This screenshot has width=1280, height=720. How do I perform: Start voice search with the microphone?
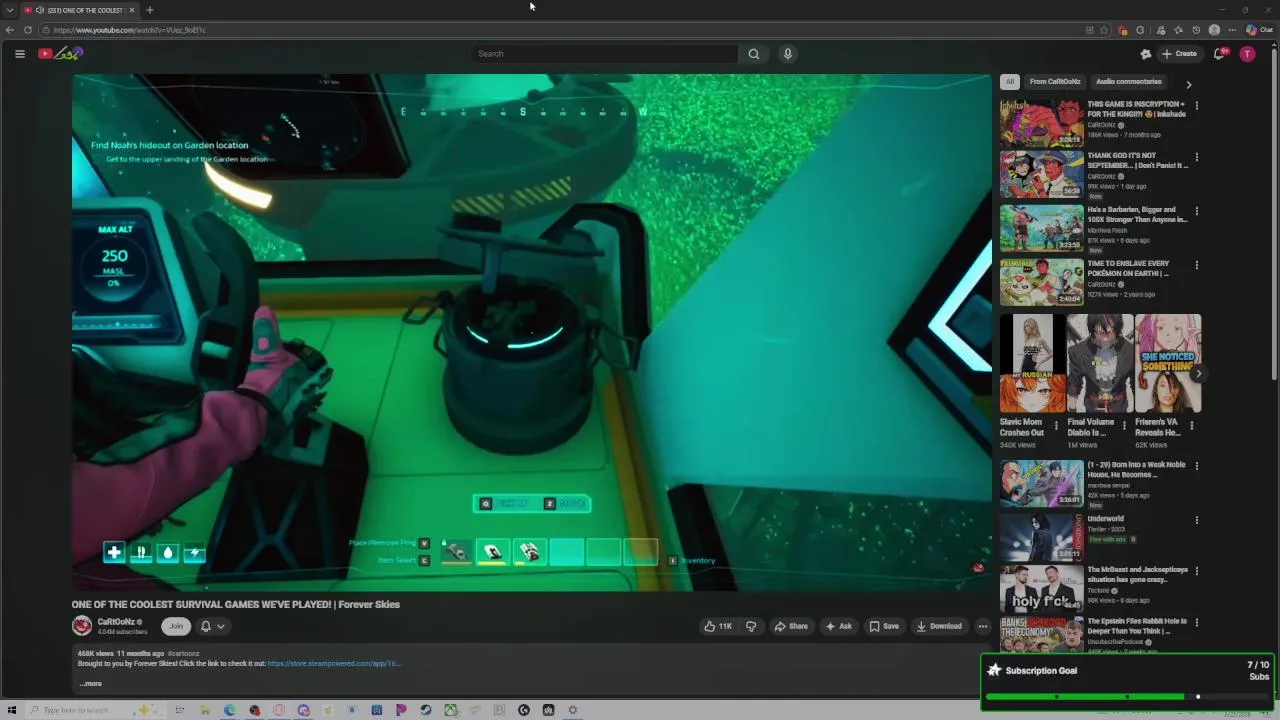(x=788, y=54)
